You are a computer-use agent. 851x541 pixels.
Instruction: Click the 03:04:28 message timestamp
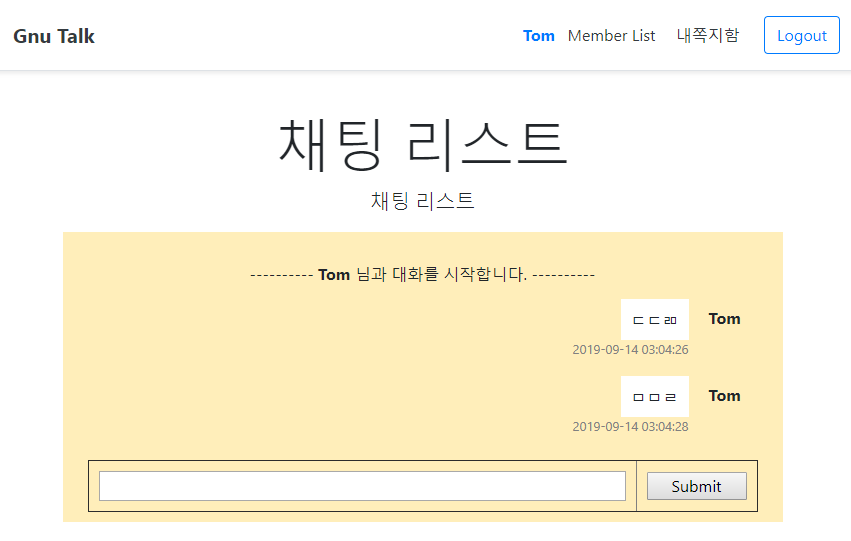click(x=630, y=427)
